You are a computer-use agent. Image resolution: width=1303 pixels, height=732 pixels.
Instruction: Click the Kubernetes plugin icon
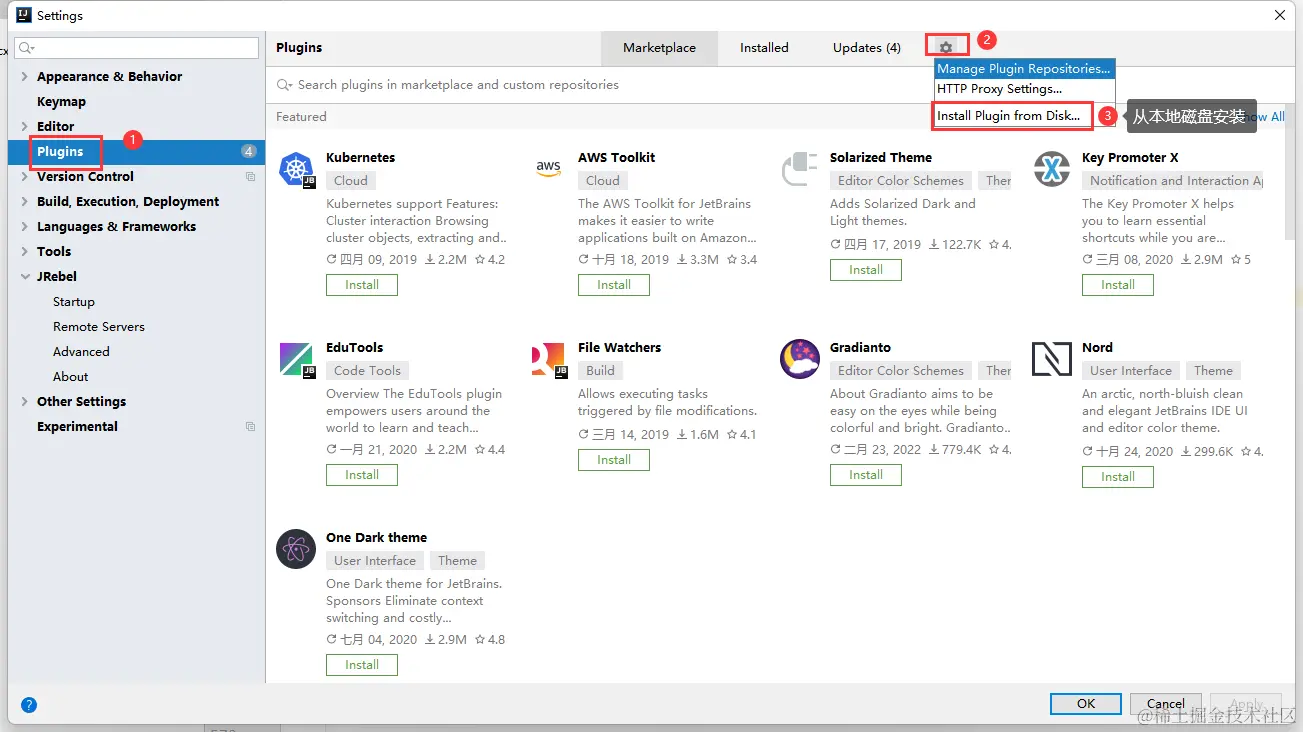pyautogui.click(x=297, y=169)
